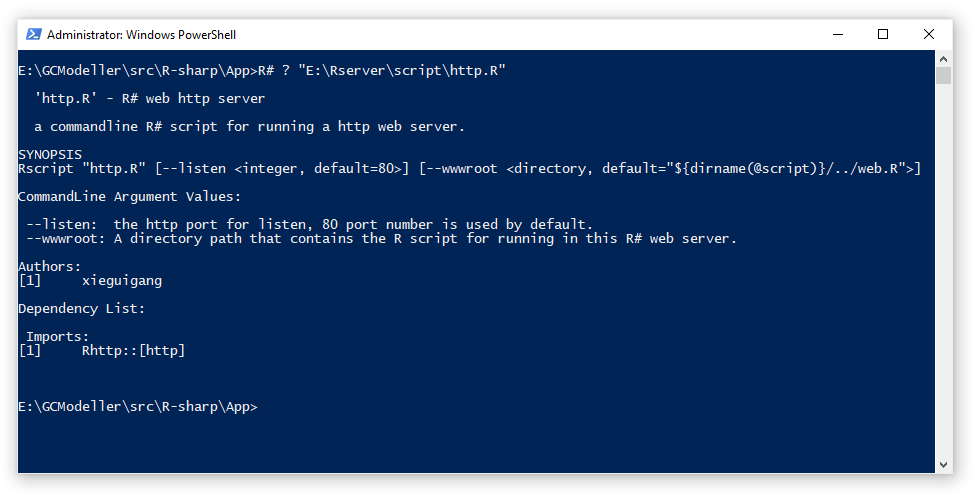The width and height of the screenshot is (977, 495).
Task: Click the PowerShell icon in the title bar
Action: [33, 34]
